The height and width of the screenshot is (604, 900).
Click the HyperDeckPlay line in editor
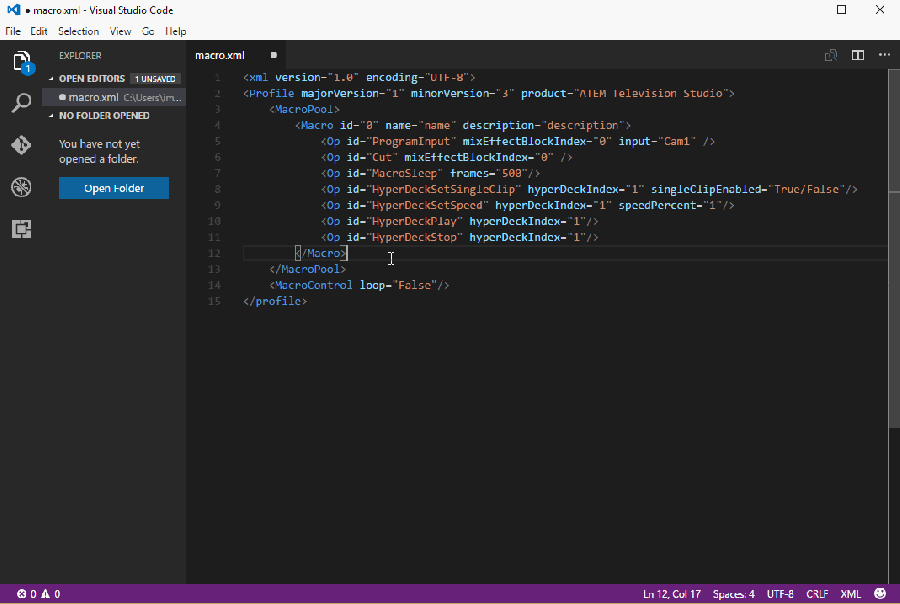pos(459,221)
